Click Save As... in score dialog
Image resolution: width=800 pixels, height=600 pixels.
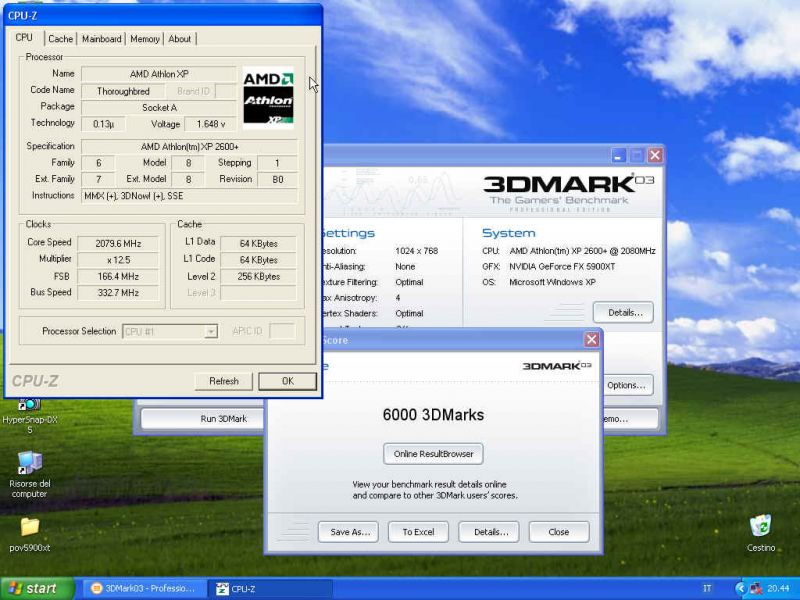click(x=348, y=532)
